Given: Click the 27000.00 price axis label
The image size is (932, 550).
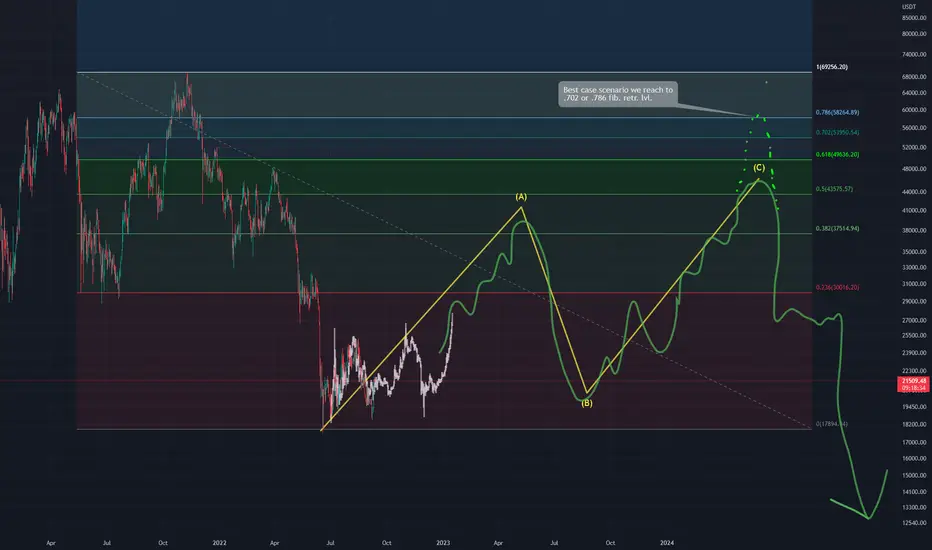Looking at the screenshot, I should [914, 320].
